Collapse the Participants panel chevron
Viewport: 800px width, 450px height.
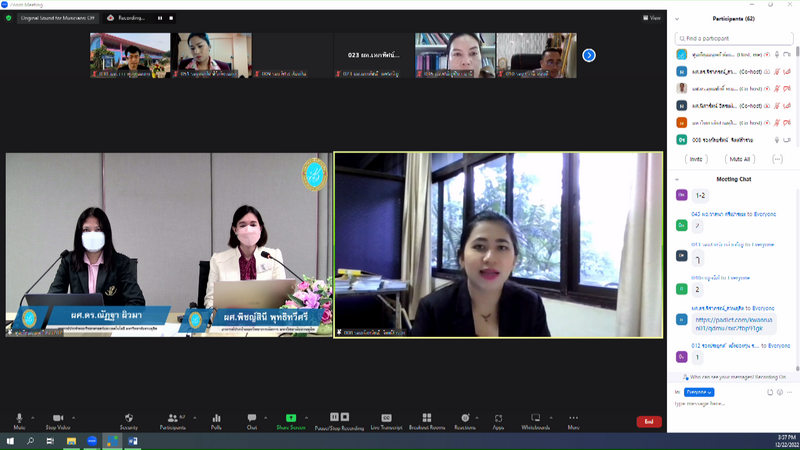678,18
